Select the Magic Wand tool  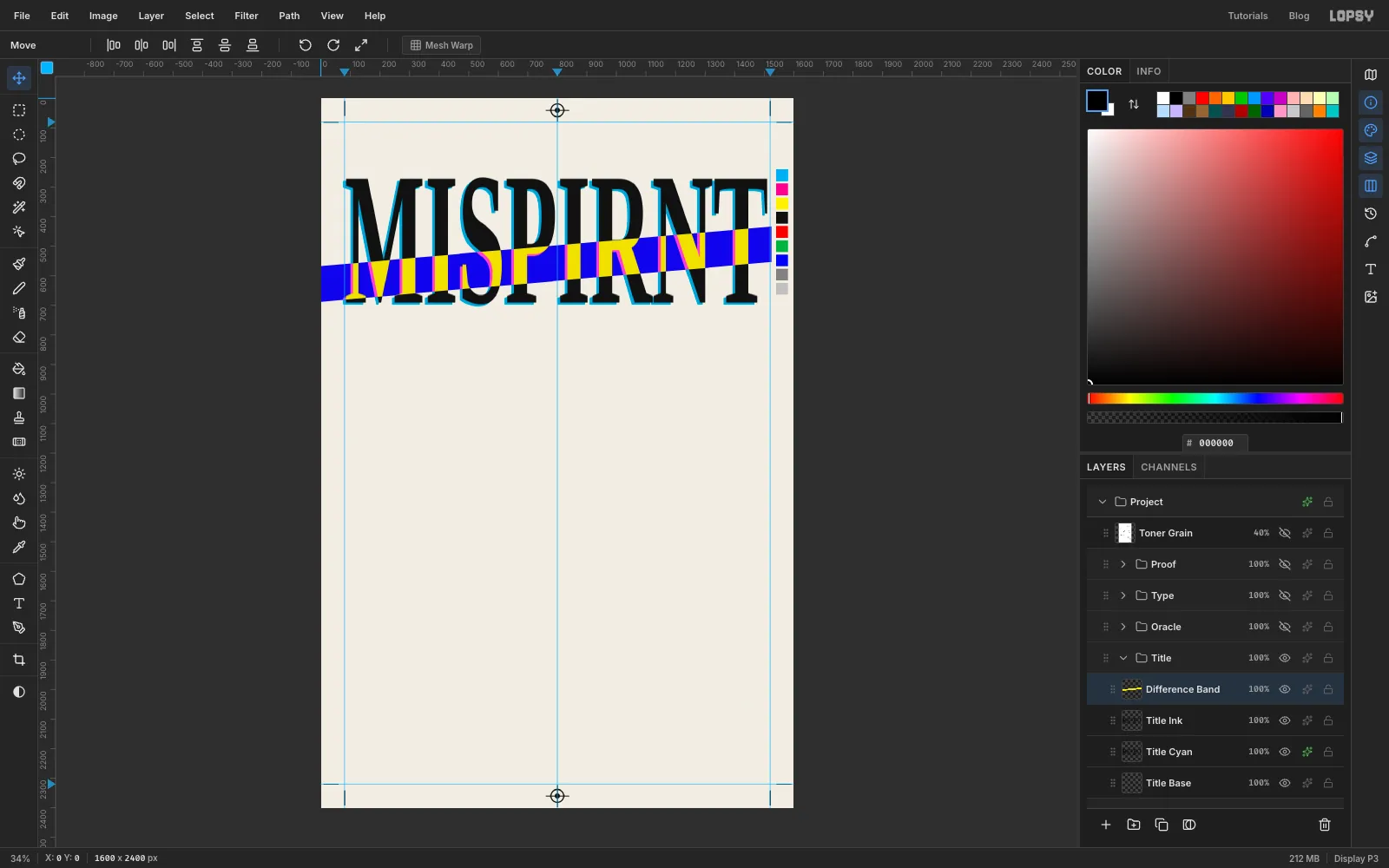click(19, 207)
